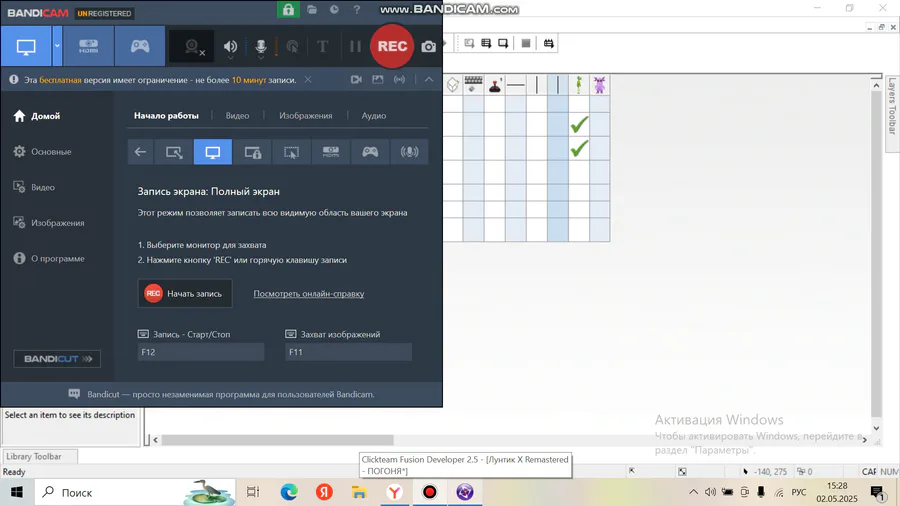Open О программе in sidebar
This screenshot has height=506, width=900.
point(49,258)
